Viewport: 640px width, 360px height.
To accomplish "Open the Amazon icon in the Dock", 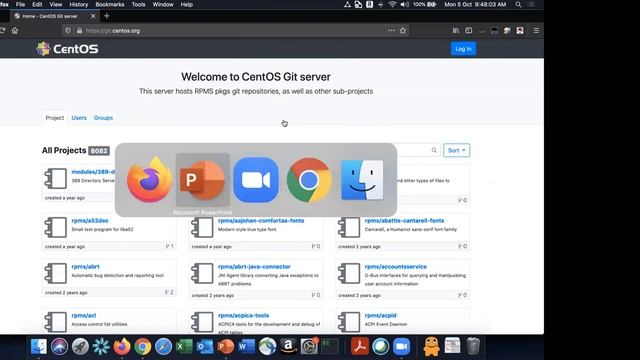I will [288, 347].
